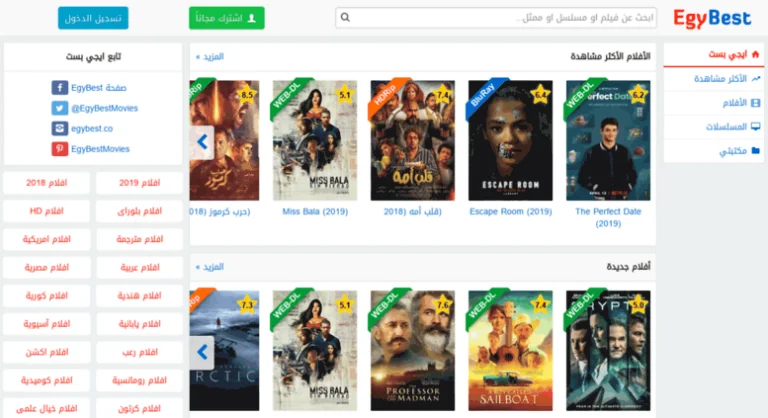The height and width of the screenshot is (418, 768).
Task: Click the افلام مصرية category button
Action: pos(47,268)
